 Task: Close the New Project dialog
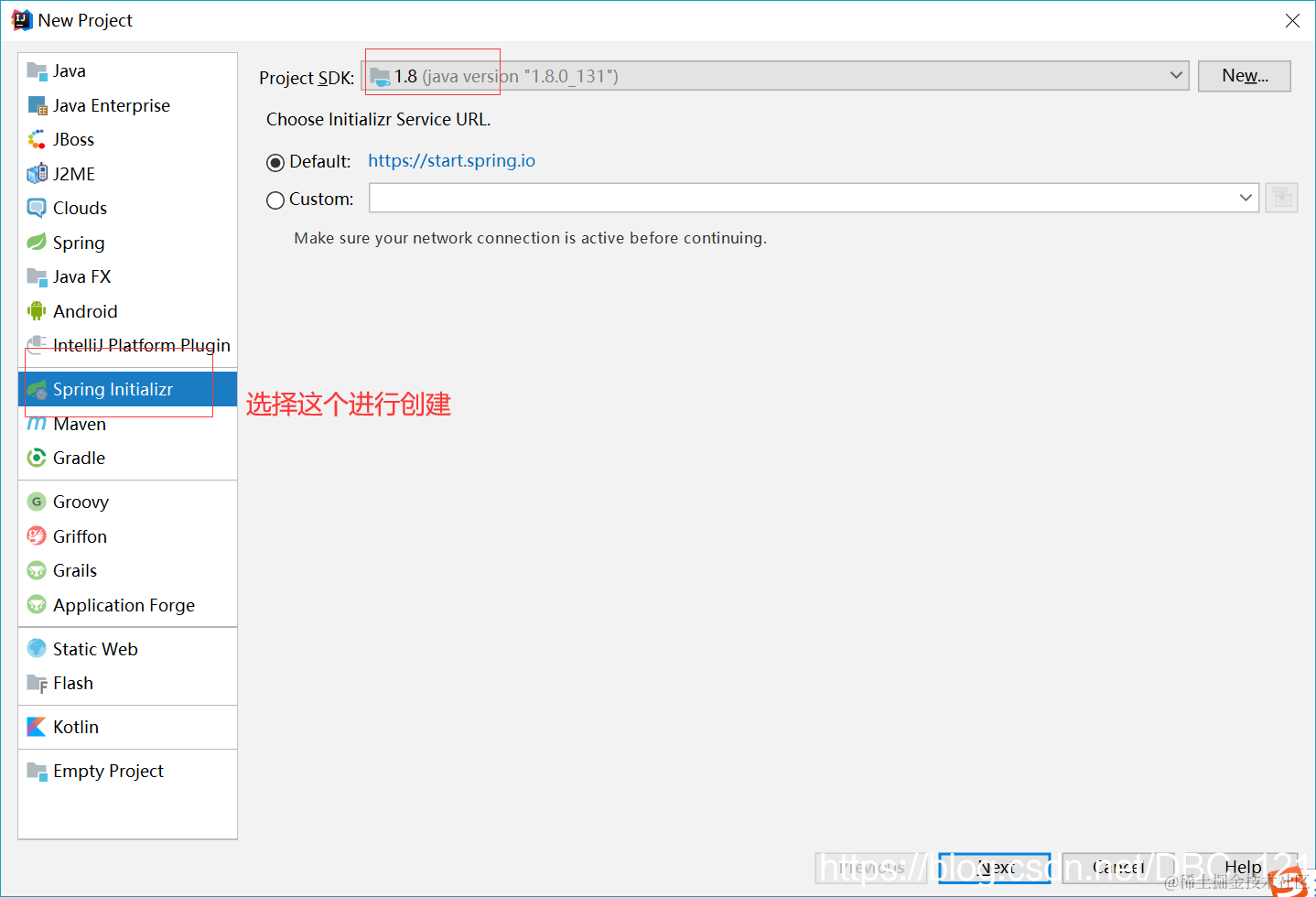pyautogui.click(x=1292, y=20)
